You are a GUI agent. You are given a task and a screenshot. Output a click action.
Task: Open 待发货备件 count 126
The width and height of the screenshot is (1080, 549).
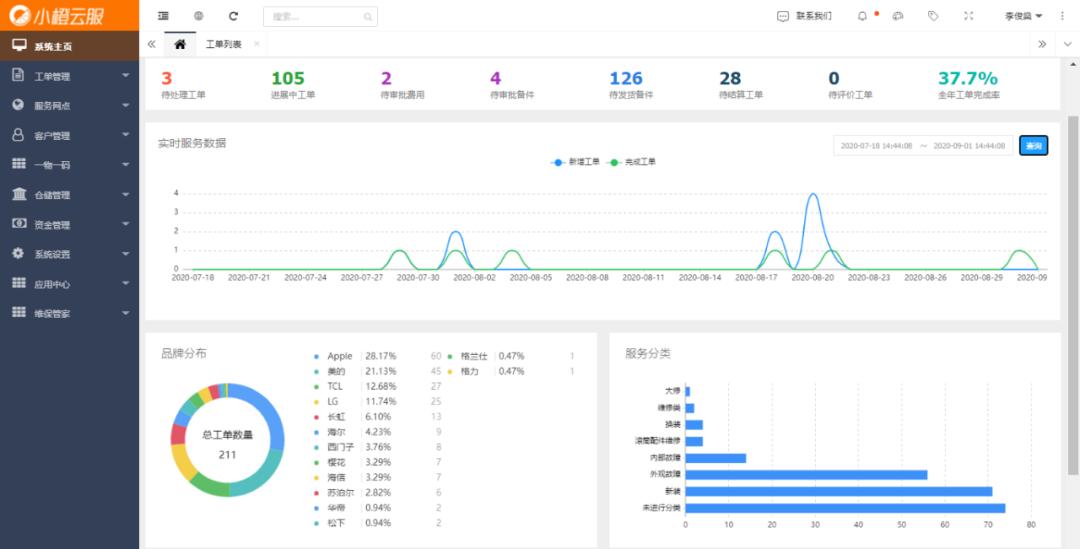coord(626,79)
